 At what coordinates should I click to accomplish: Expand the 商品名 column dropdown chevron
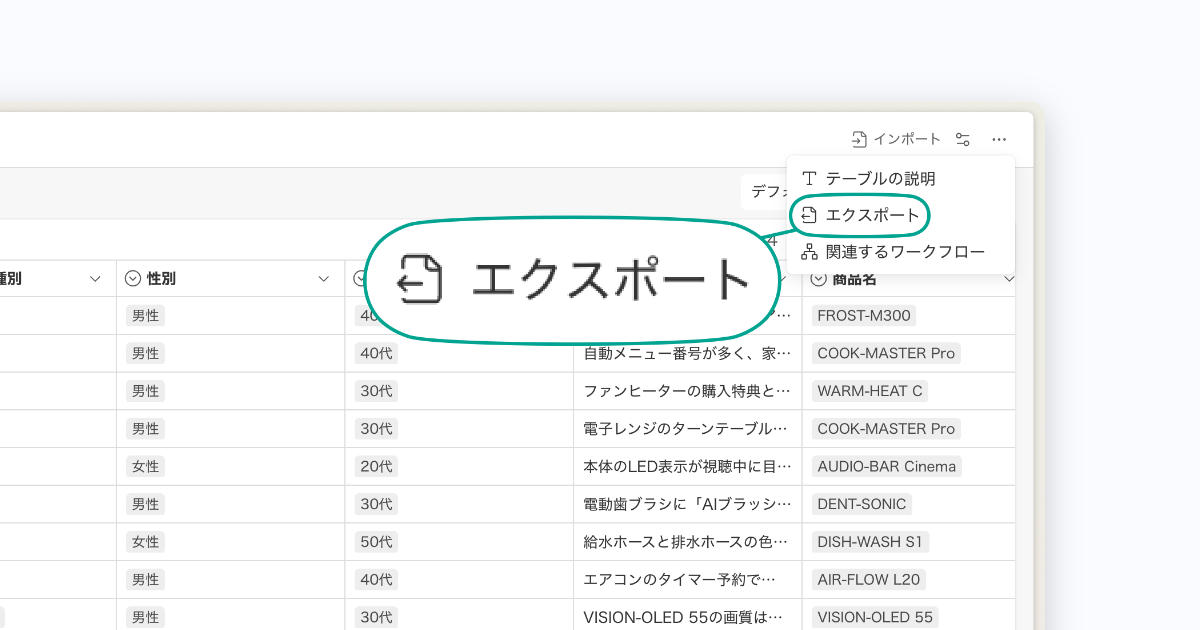(x=1008, y=279)
